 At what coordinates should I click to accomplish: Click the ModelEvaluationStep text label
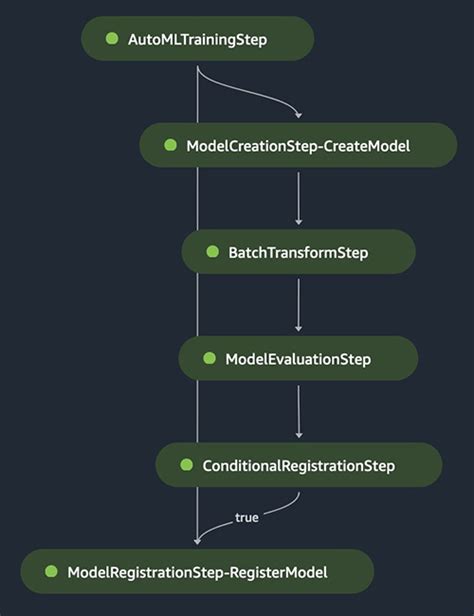coord(298,359)
